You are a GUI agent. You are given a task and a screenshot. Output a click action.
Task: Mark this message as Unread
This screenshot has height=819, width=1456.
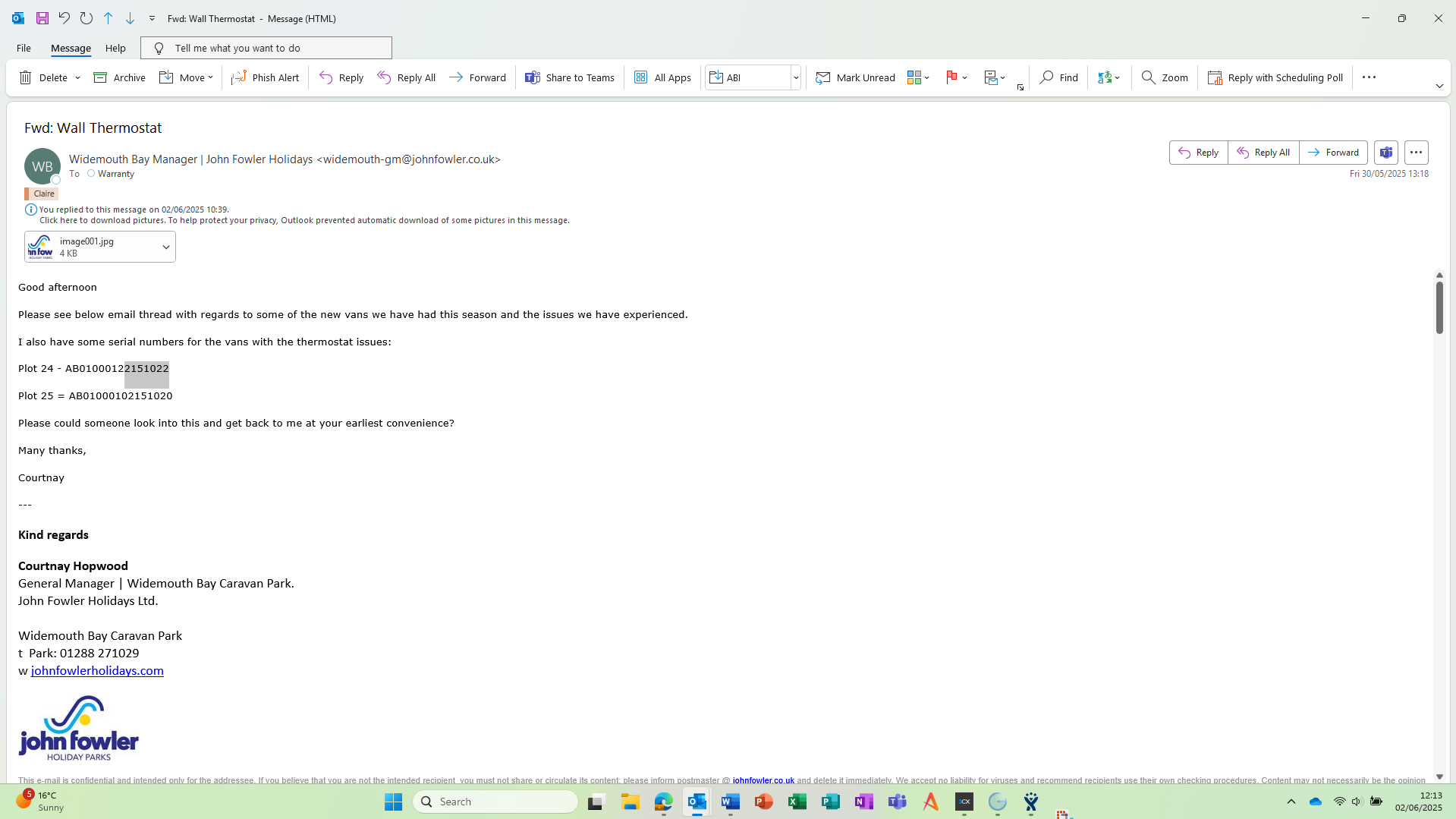(x=855, y=77)
